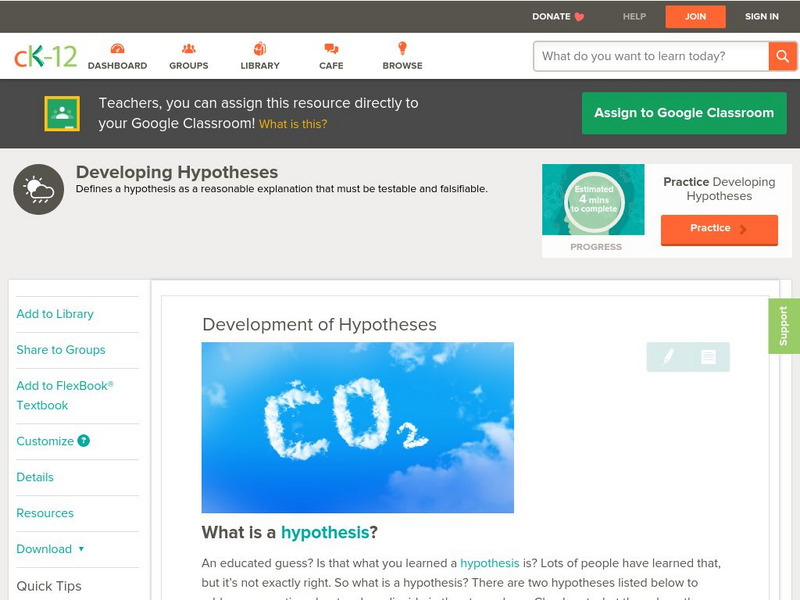800x600 pixels.
Task: Click the Google Classroom icon
Action: [62, 113]
